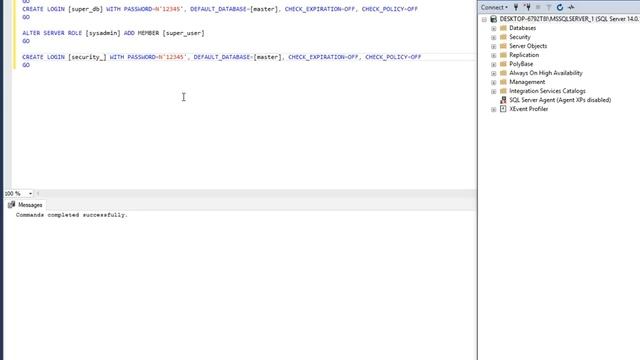640x360 pixels.
Task: Click the Integration Services Catalogs folder icon
Action: [x=503, y=91]
